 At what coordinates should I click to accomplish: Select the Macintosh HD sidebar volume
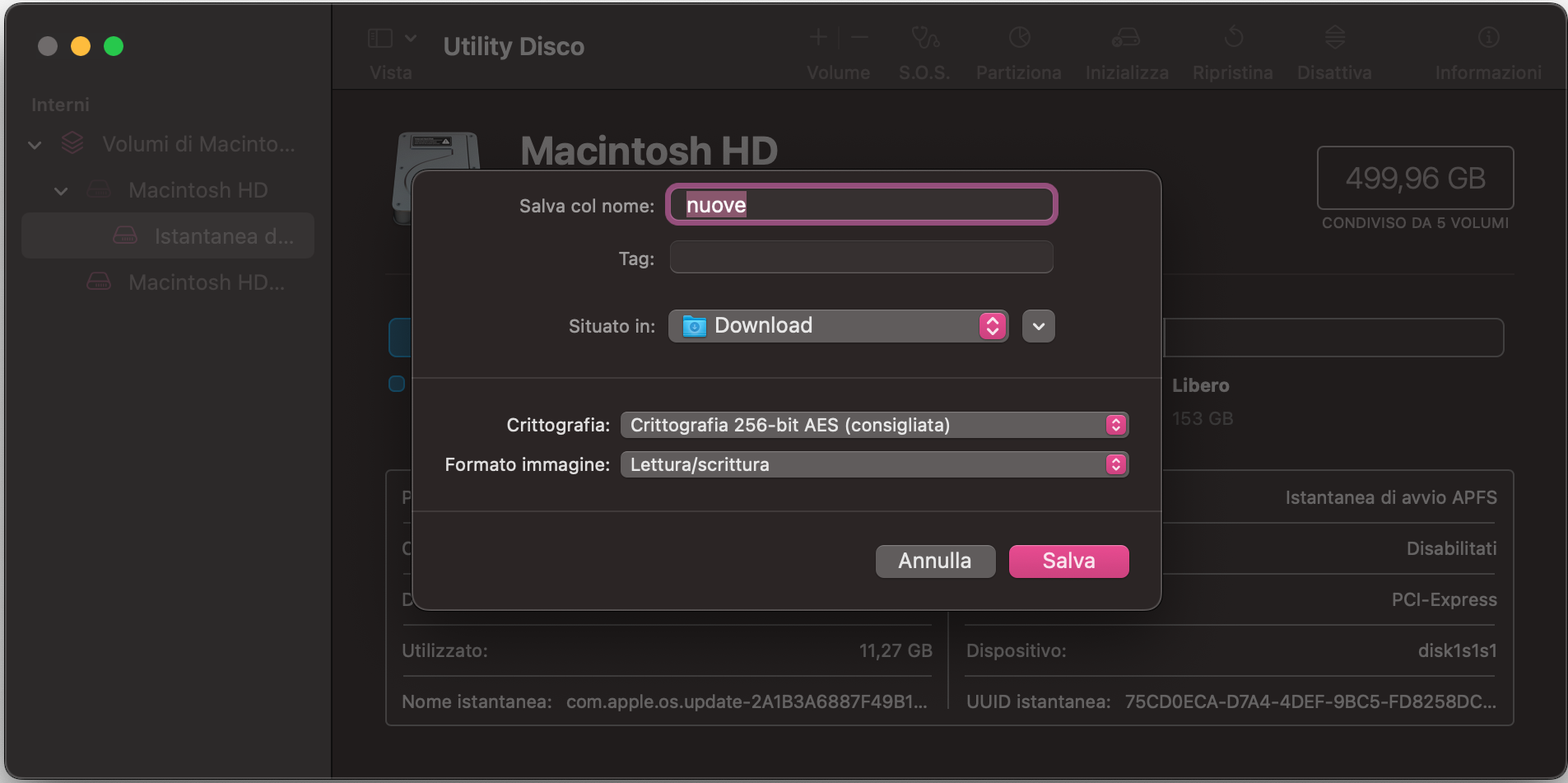click(198, 190)
